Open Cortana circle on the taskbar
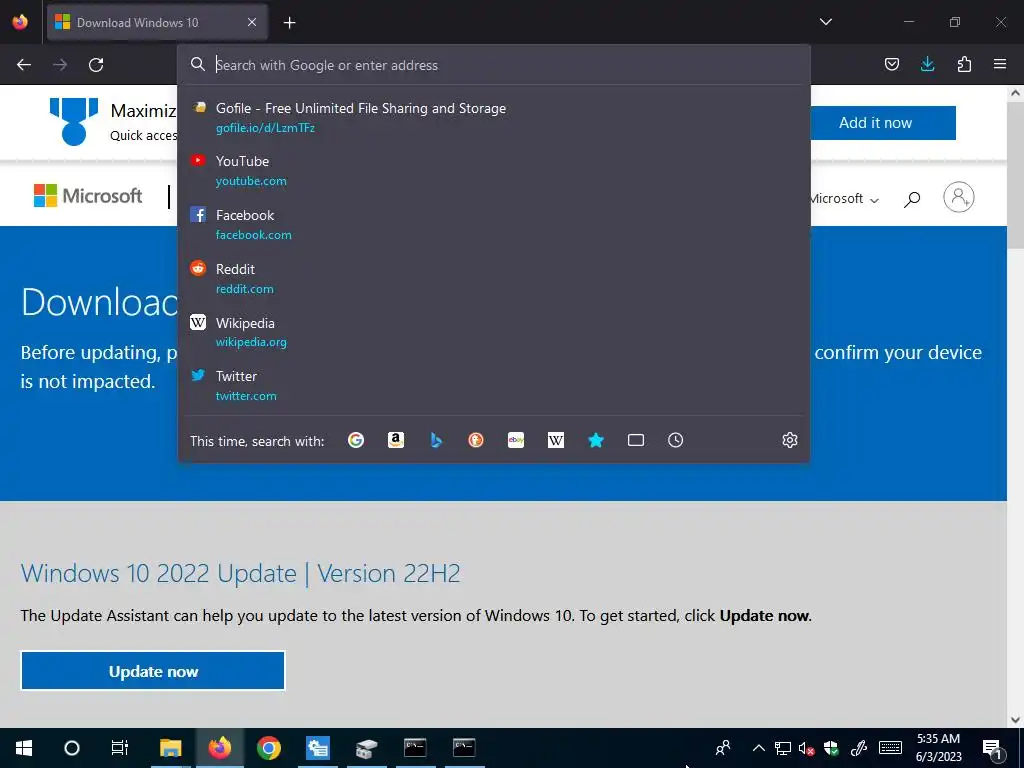This screenshot has height=768, width=1024. click(72, 748)
